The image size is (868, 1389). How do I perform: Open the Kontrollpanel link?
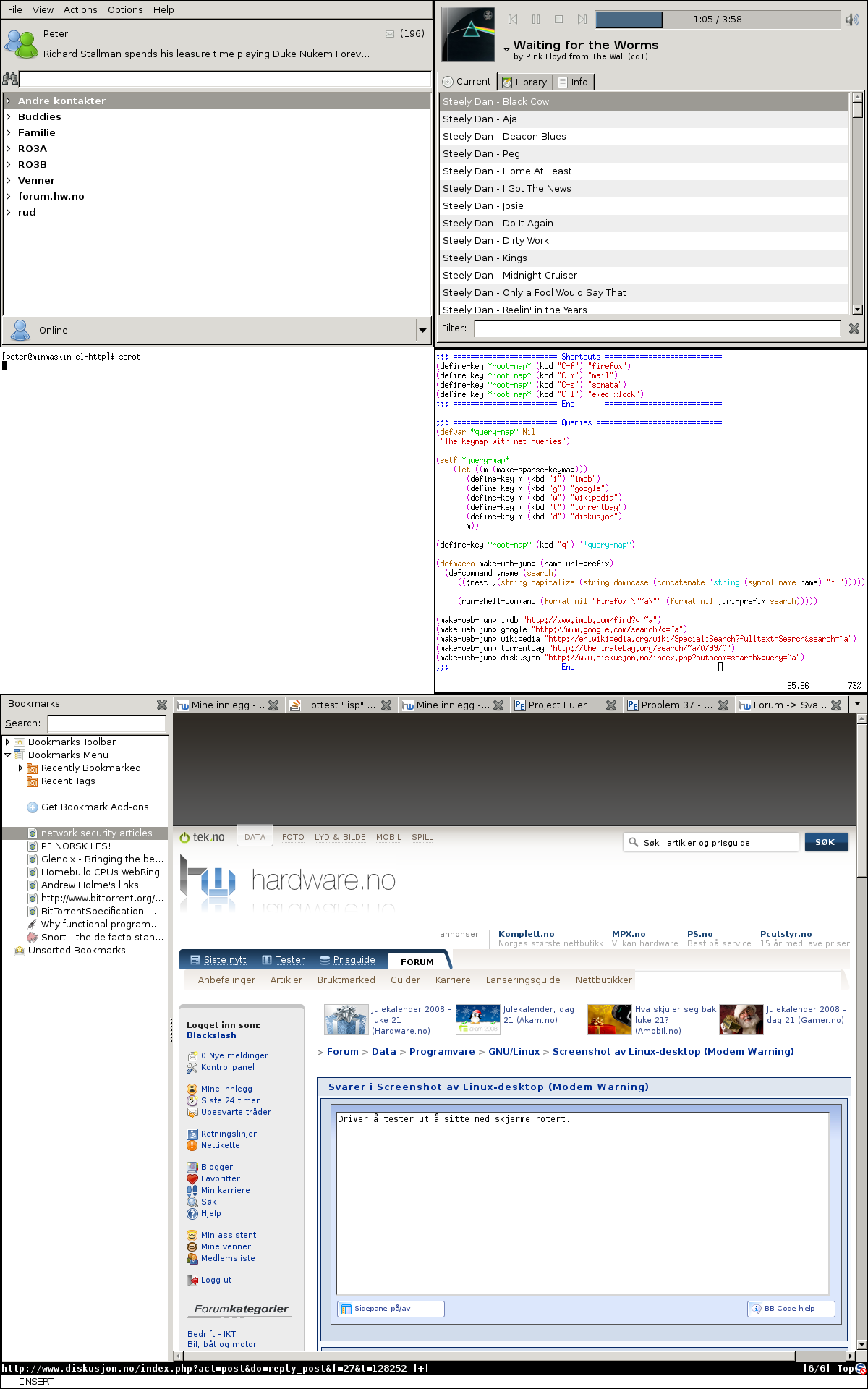tap(227, 1067)
